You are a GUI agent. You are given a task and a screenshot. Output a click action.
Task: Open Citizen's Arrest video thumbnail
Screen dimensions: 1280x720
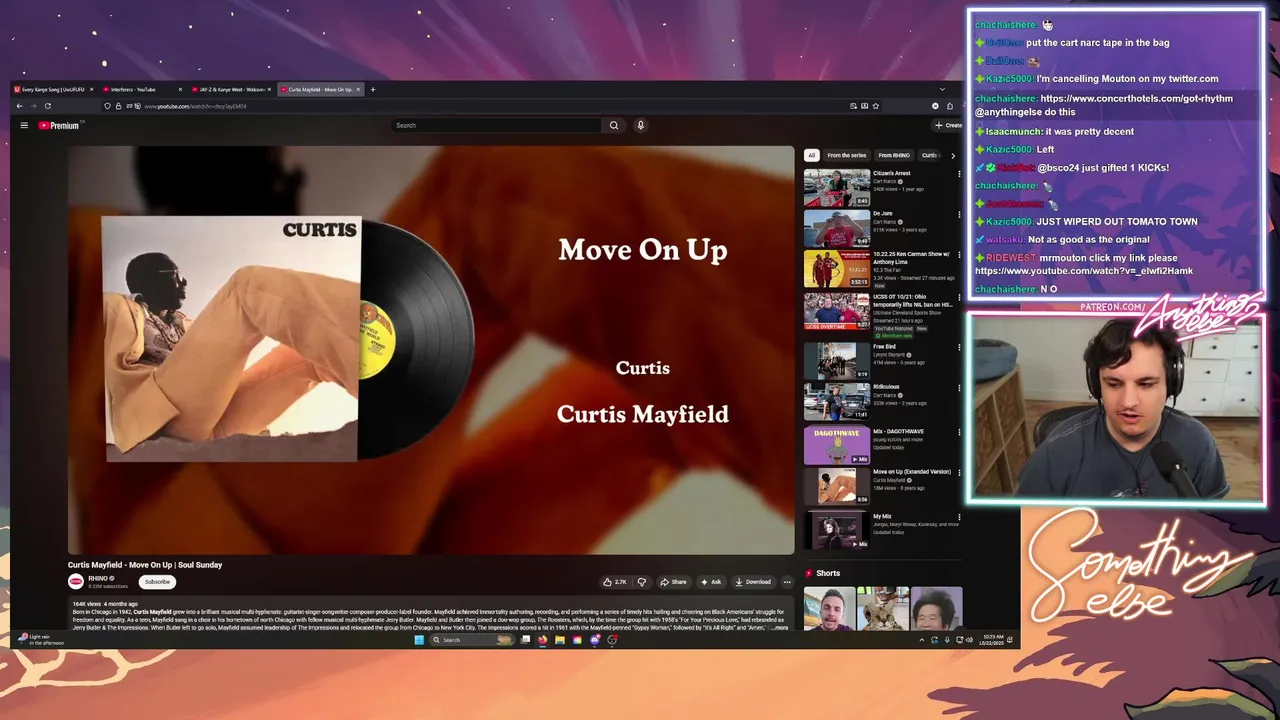pyautogui.click(x=837, y=187)
